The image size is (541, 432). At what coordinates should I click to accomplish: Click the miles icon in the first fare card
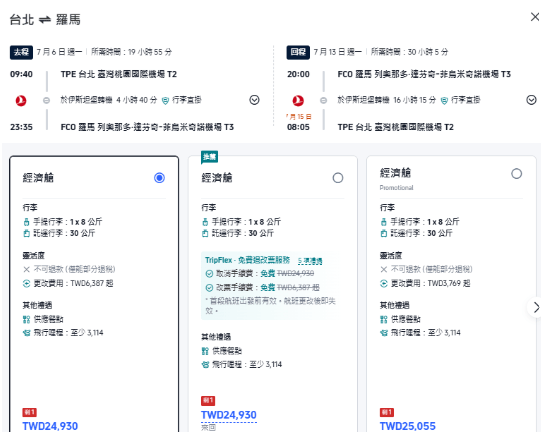point(27,333)
